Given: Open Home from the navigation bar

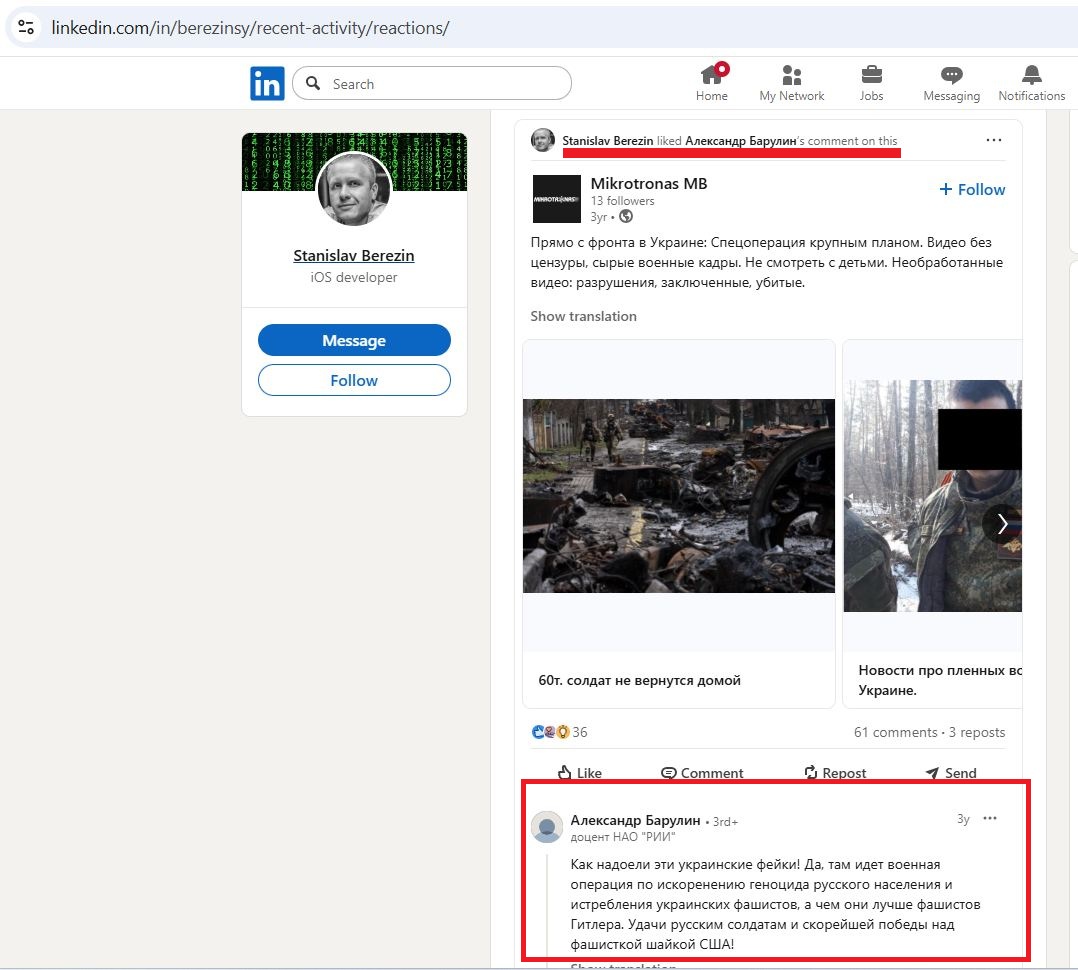Looking at the screenshot, I should (x=712, y=83).
